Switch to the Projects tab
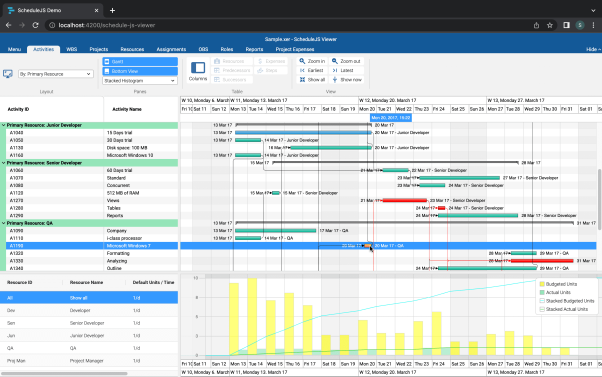The width and height of the screenshot is (602, 377). coord(99,49)
